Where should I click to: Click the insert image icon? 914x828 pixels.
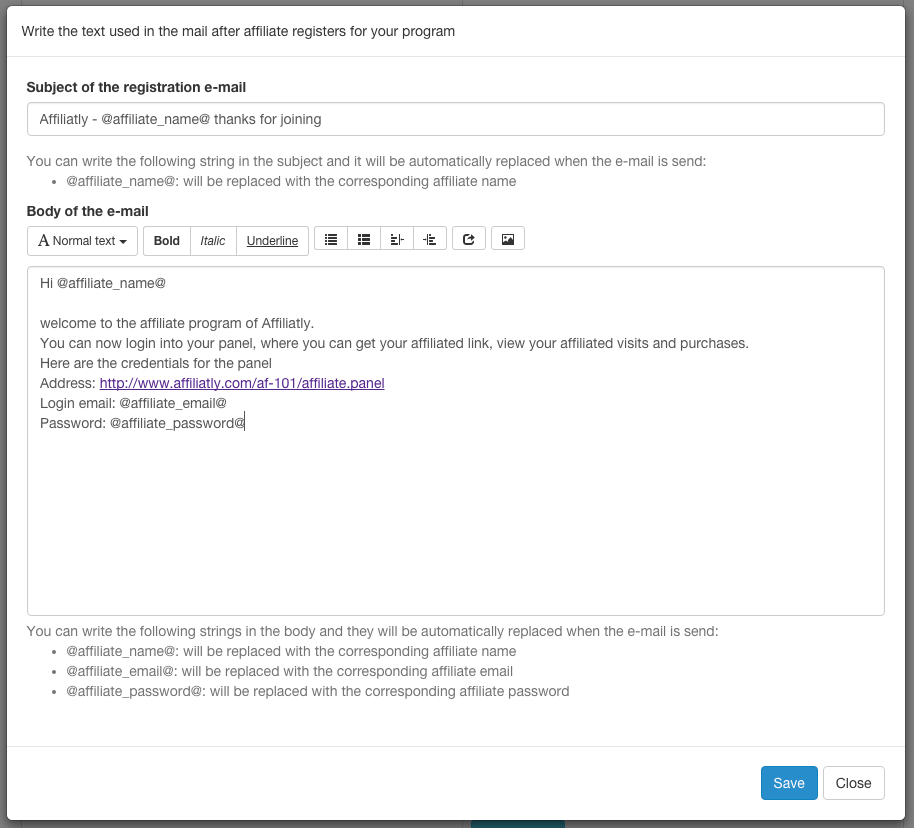pyautogui.click(x=508, y=238)
